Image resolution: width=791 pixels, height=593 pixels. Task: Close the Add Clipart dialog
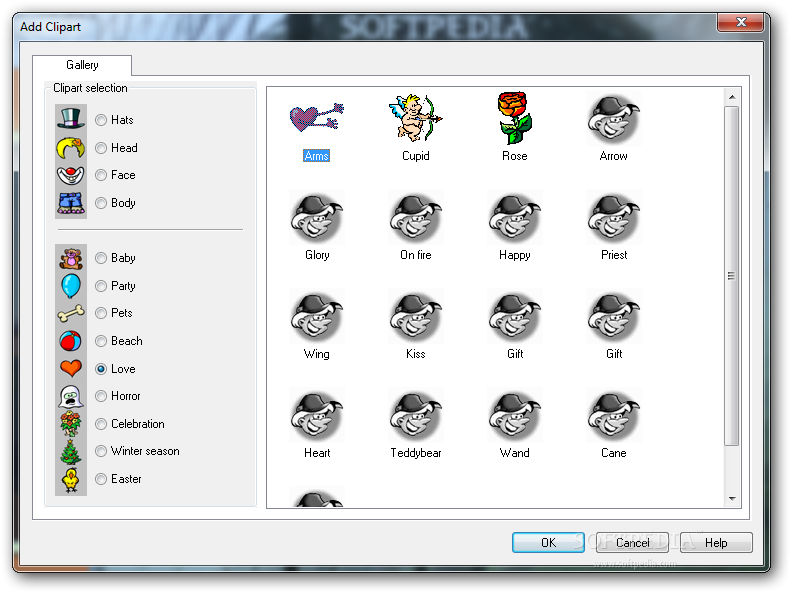pos(741,22)
